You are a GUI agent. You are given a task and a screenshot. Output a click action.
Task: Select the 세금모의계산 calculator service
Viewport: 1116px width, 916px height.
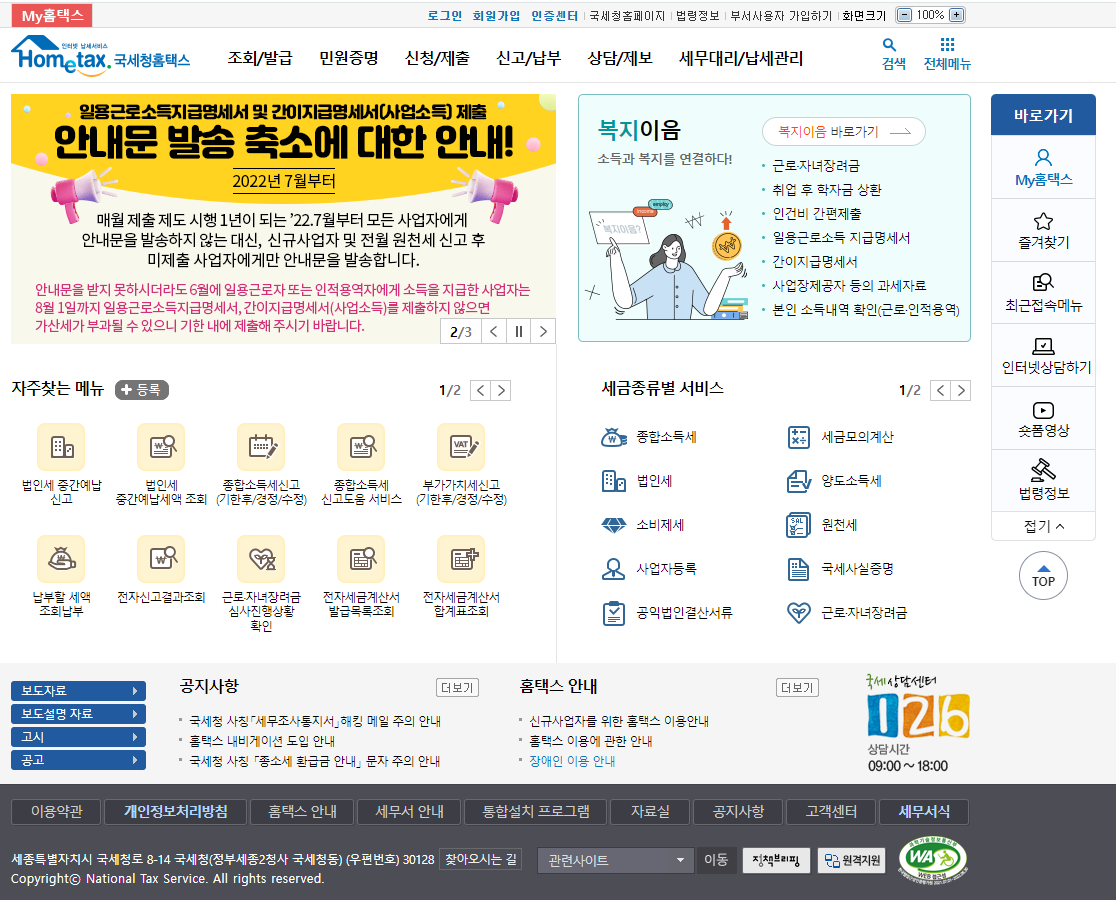[x=840, y=437]
